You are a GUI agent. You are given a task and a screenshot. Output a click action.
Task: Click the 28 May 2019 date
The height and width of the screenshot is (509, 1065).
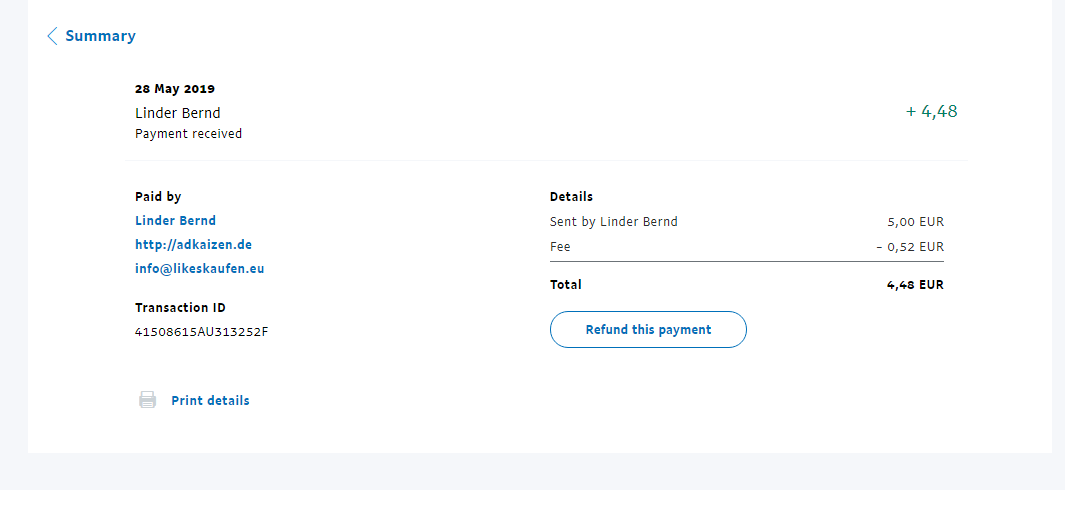[x=175, y=89]
